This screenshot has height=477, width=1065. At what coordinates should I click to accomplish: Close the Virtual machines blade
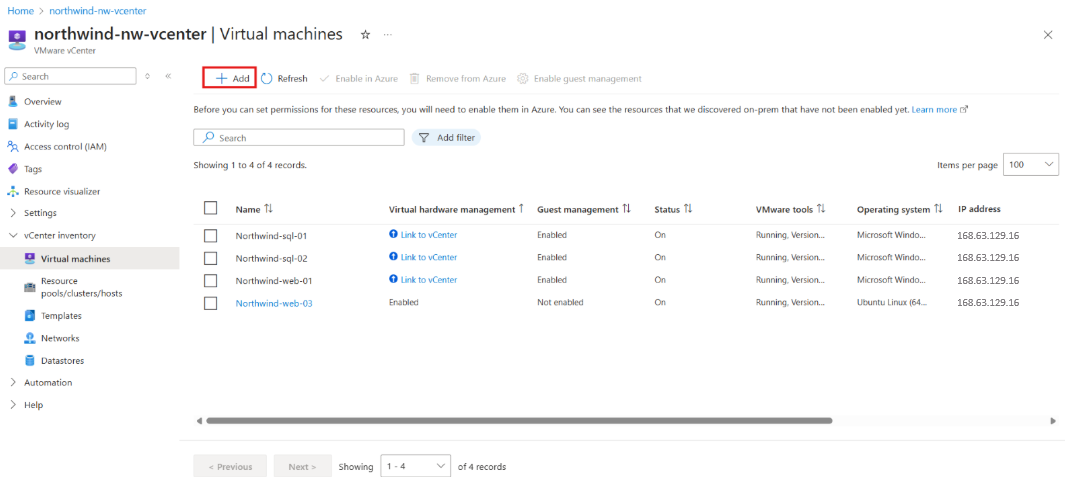pyautogui.click(x=1048, y=35)
